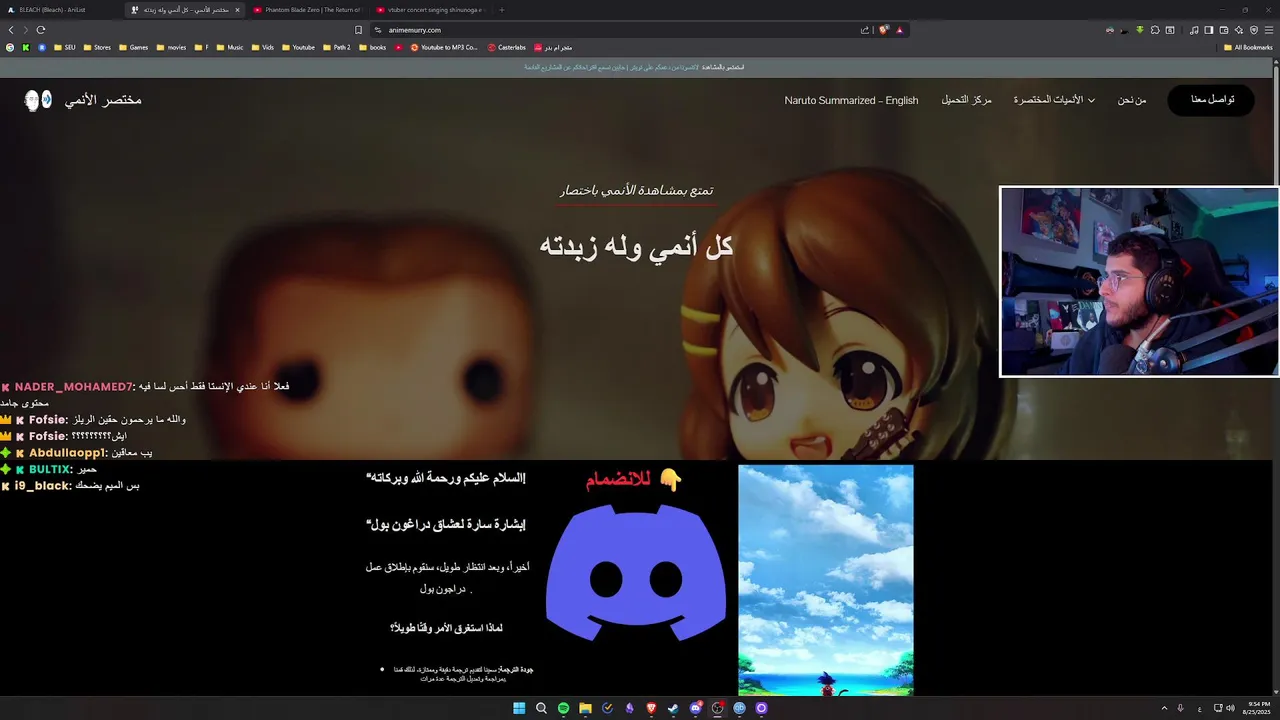
Task: Click the green K bookmark icon
Action: pos(26,47)
